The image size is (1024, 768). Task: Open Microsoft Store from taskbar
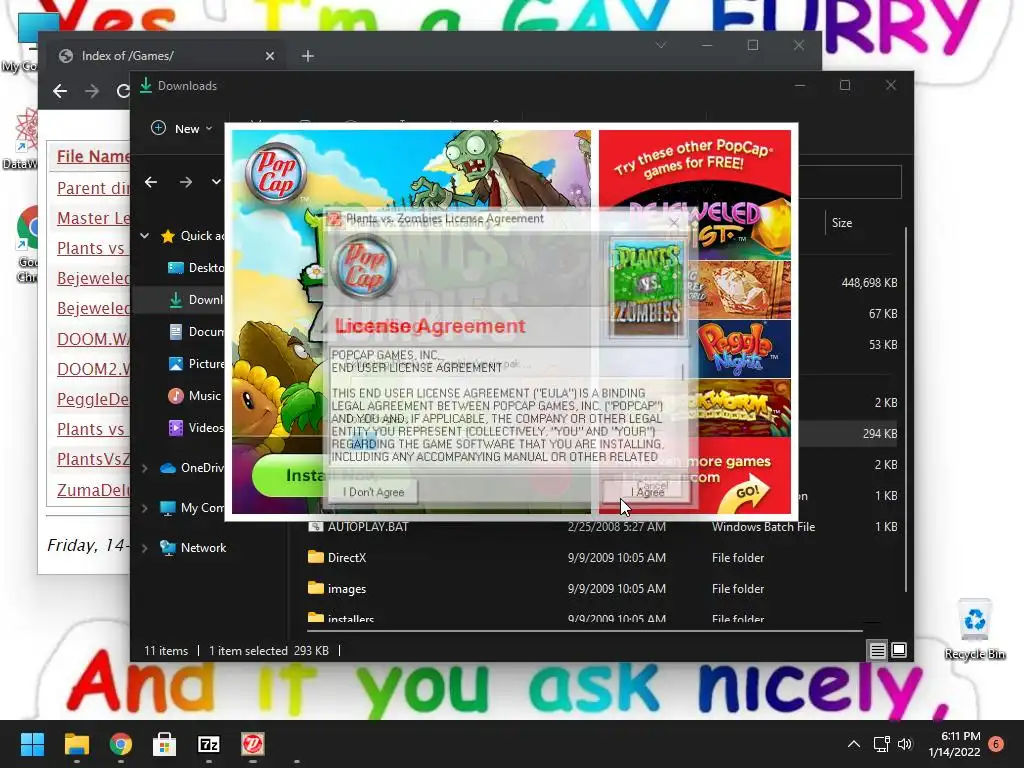(x=165, y=744)
